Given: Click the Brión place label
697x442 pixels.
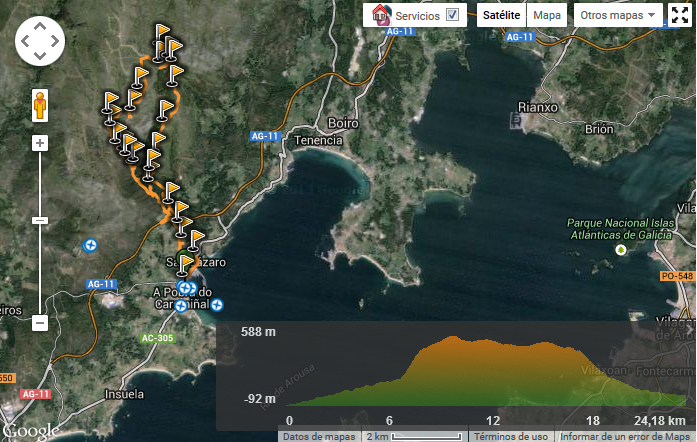Looking at the screenshot, I should point(599,129).
